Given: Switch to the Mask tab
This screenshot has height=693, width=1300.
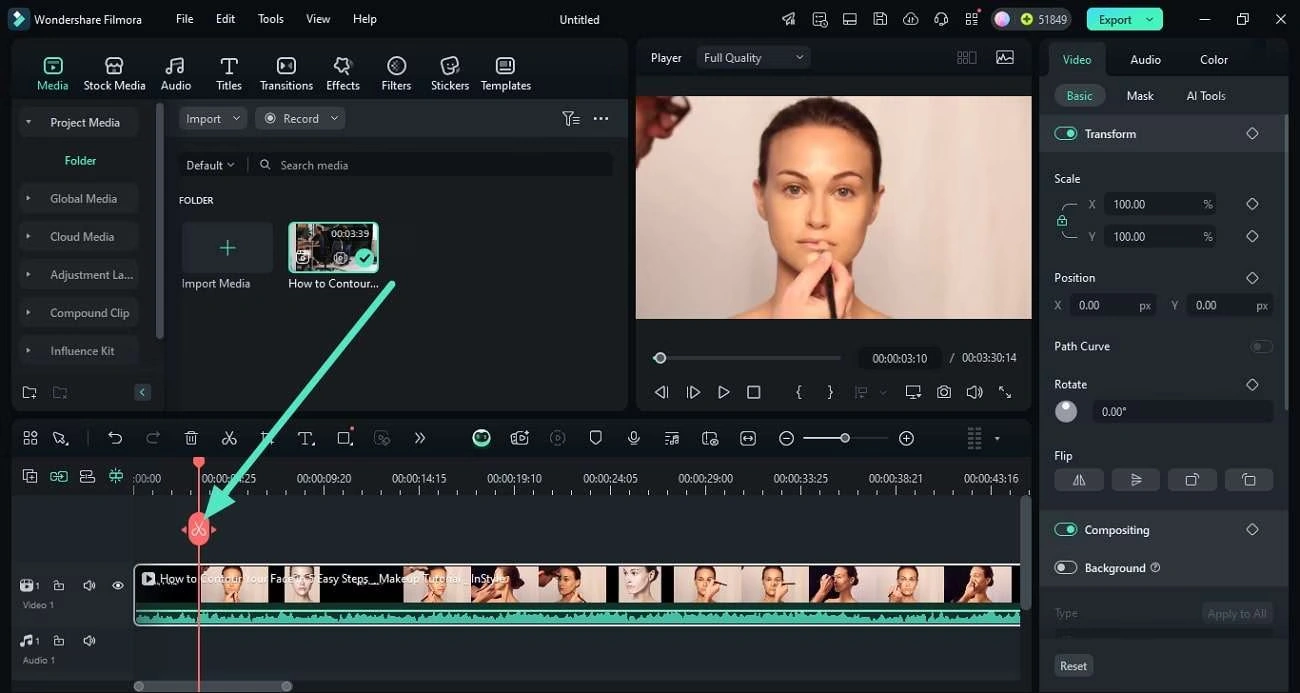Looking at the screenshot, I should [1140, 96].
